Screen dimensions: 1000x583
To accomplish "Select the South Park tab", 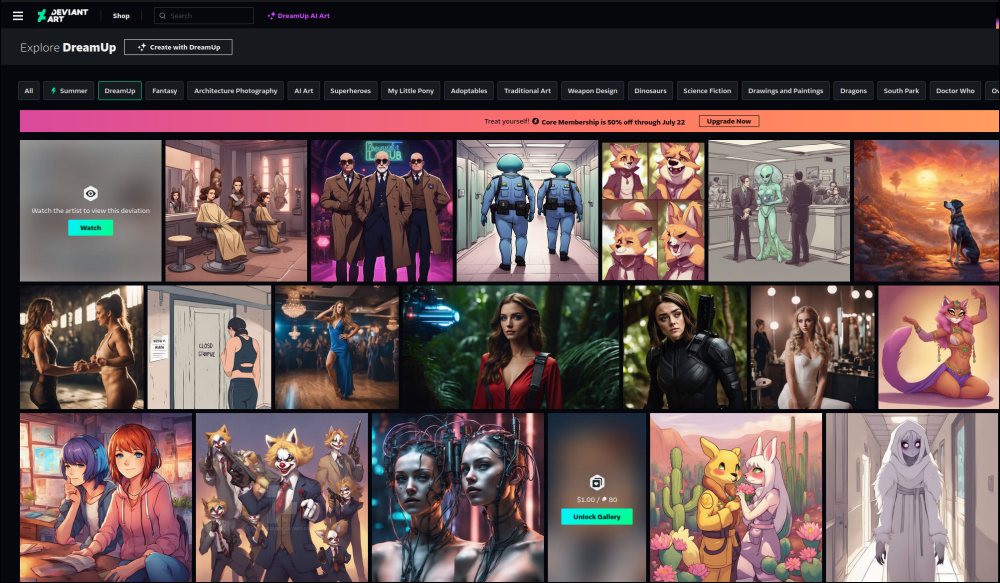I will coord(901,91).
